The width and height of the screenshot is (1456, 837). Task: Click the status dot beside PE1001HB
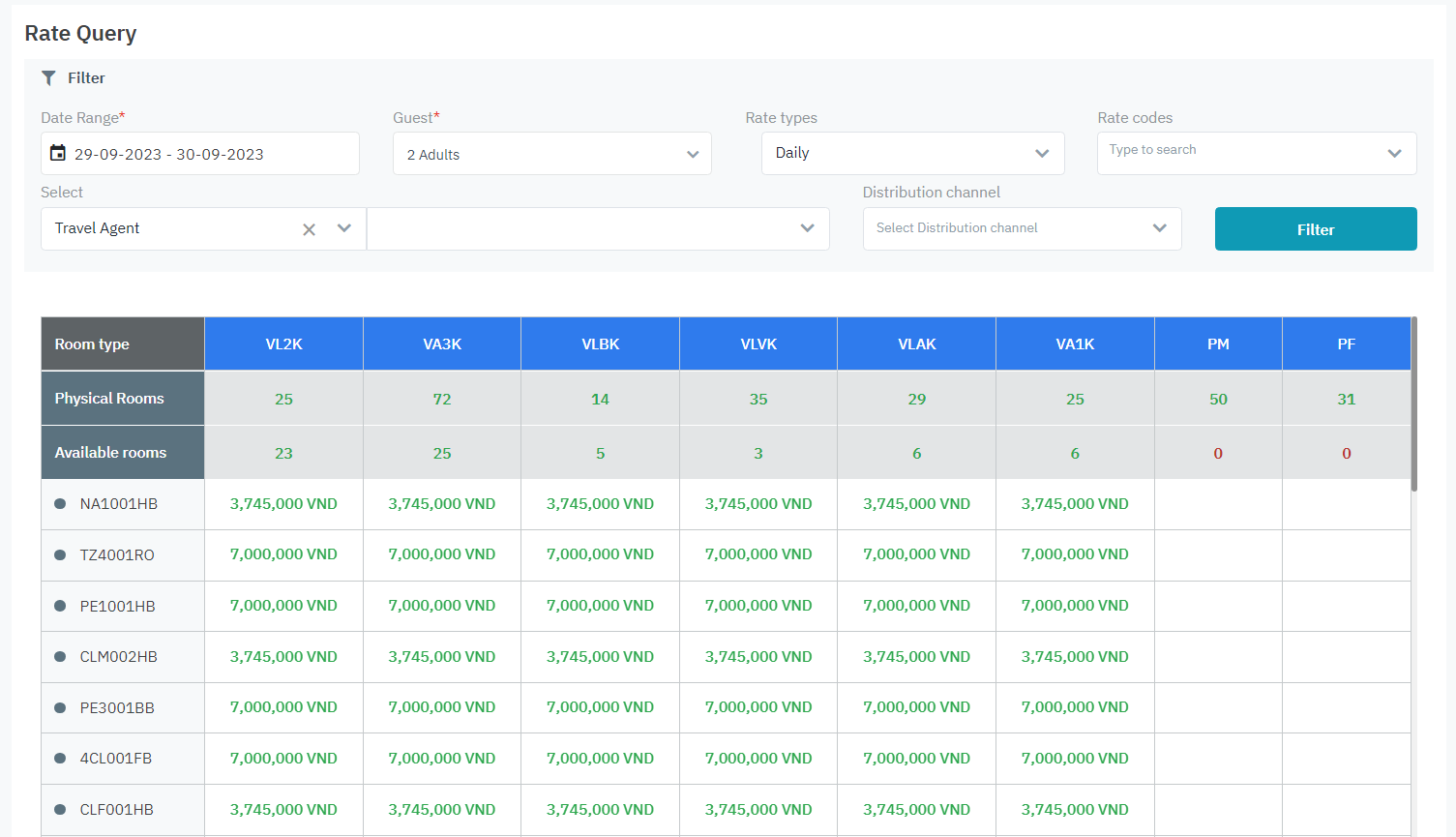(60, 606)
